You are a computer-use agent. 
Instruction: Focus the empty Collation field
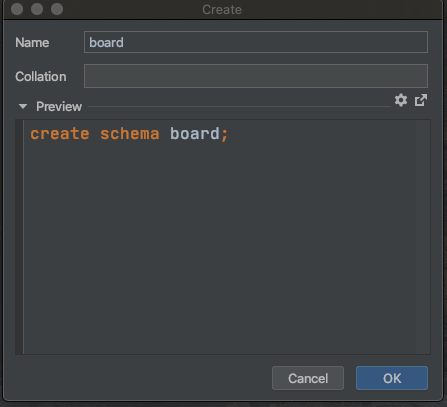(256, 76)
